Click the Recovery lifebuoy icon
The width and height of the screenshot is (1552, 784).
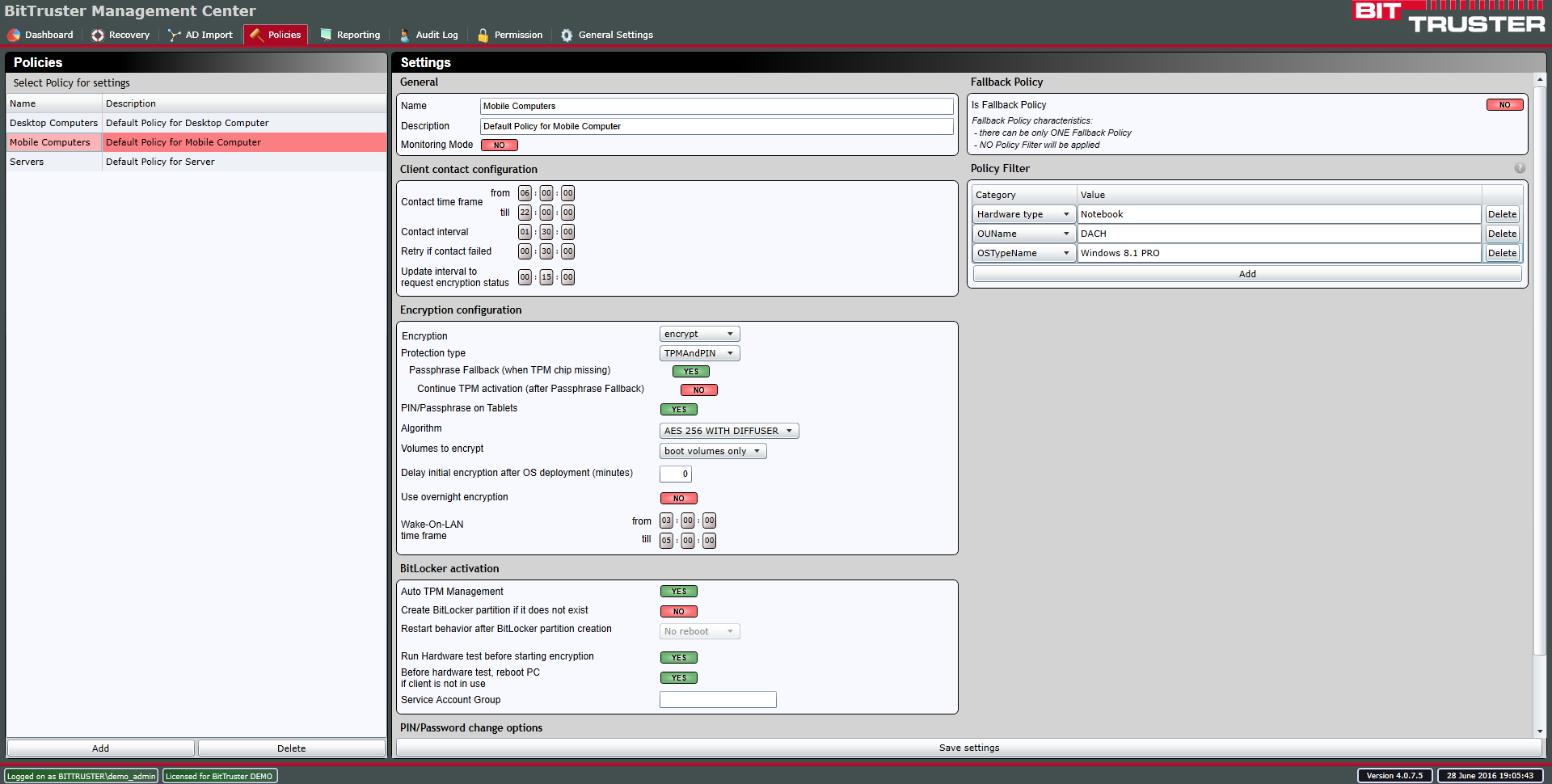98,35
